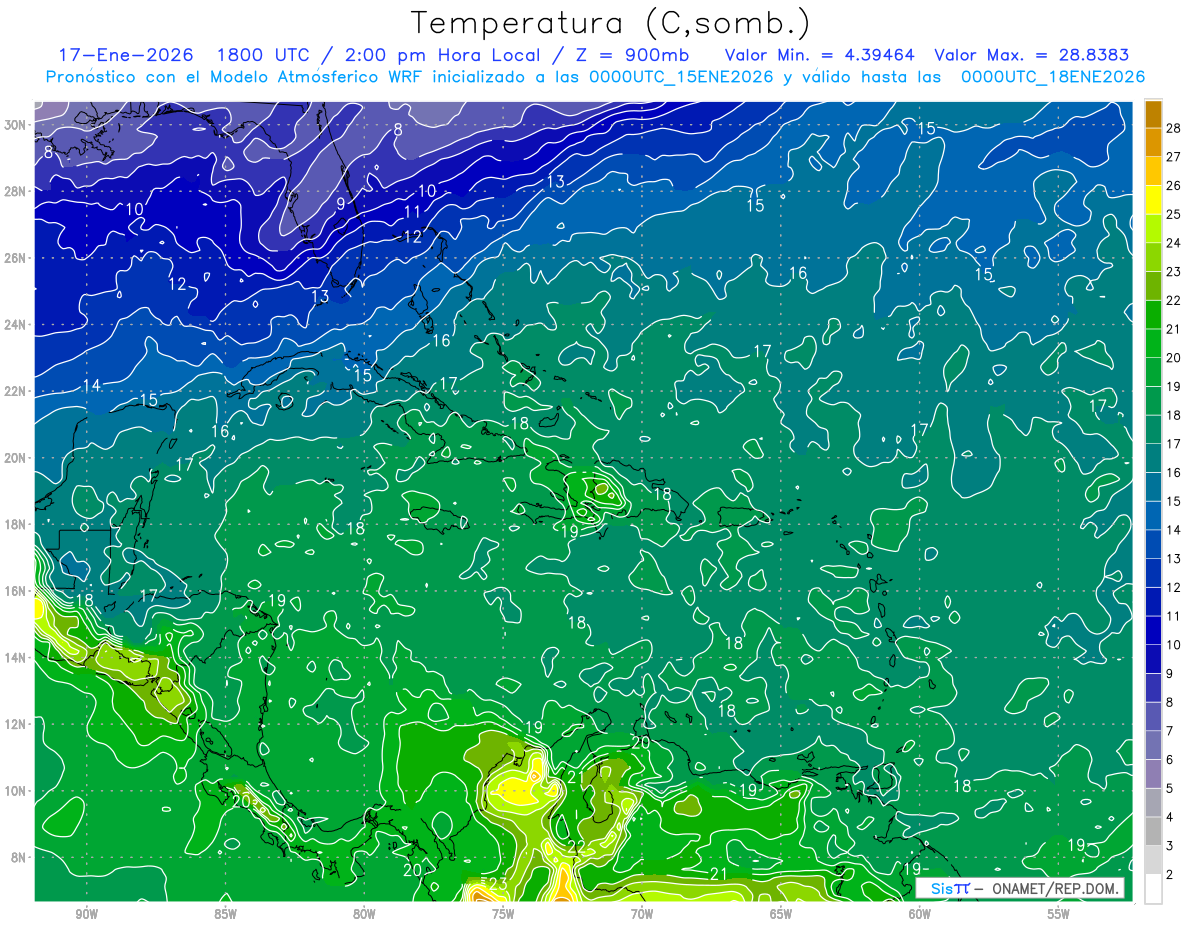Click the '30N' latitude axis label
Viewport: 1200px width, 927px height.
(x=17, y=124)
